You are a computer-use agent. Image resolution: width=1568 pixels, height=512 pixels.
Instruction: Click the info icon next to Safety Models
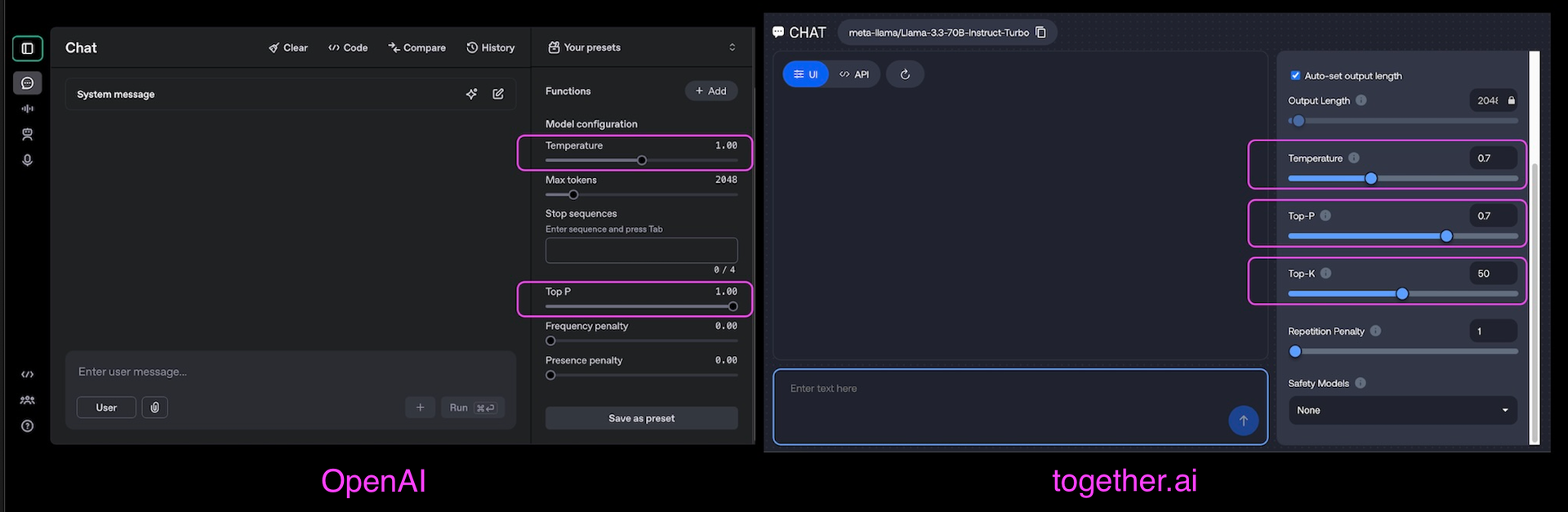(1360, 383)
